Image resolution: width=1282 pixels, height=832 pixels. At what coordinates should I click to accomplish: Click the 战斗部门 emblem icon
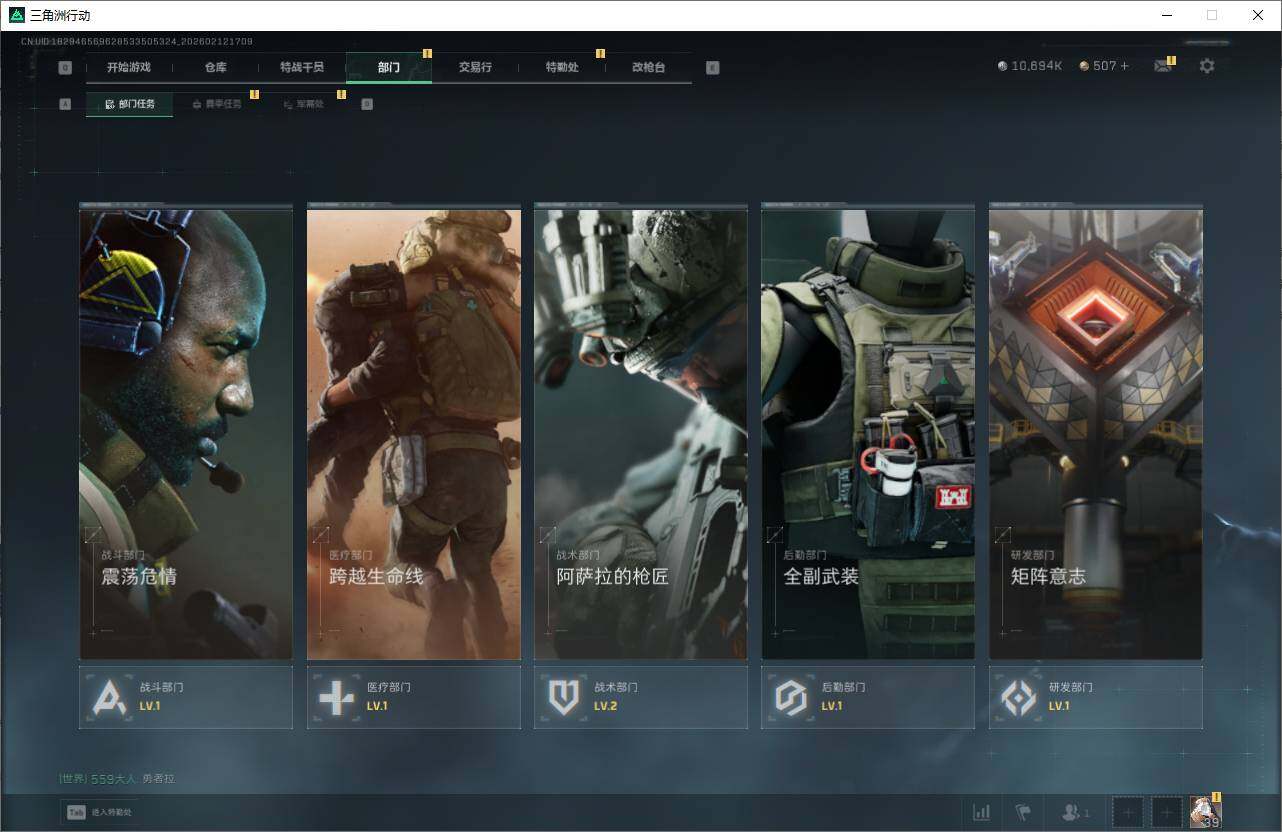[x=109, y=697]
